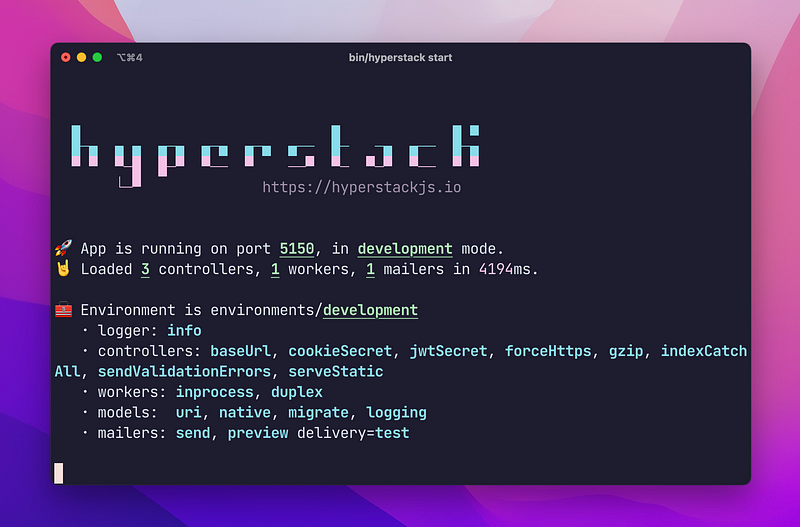Click the 'uri' models value
This screenshot has height=527, width=800.
click(x=189, y=412)
